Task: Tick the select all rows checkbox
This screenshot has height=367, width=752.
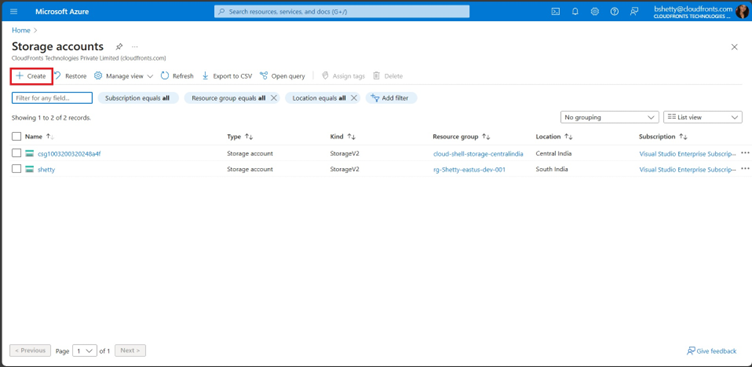Action: tap(17, 137)
